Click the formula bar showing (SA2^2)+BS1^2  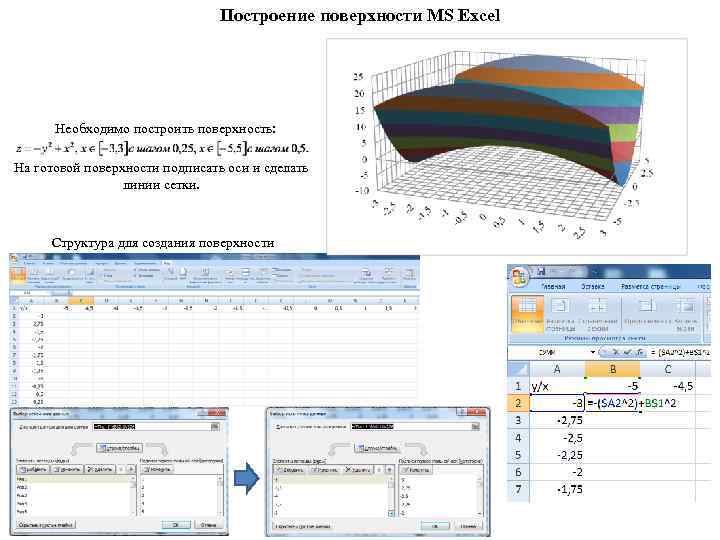680,353
